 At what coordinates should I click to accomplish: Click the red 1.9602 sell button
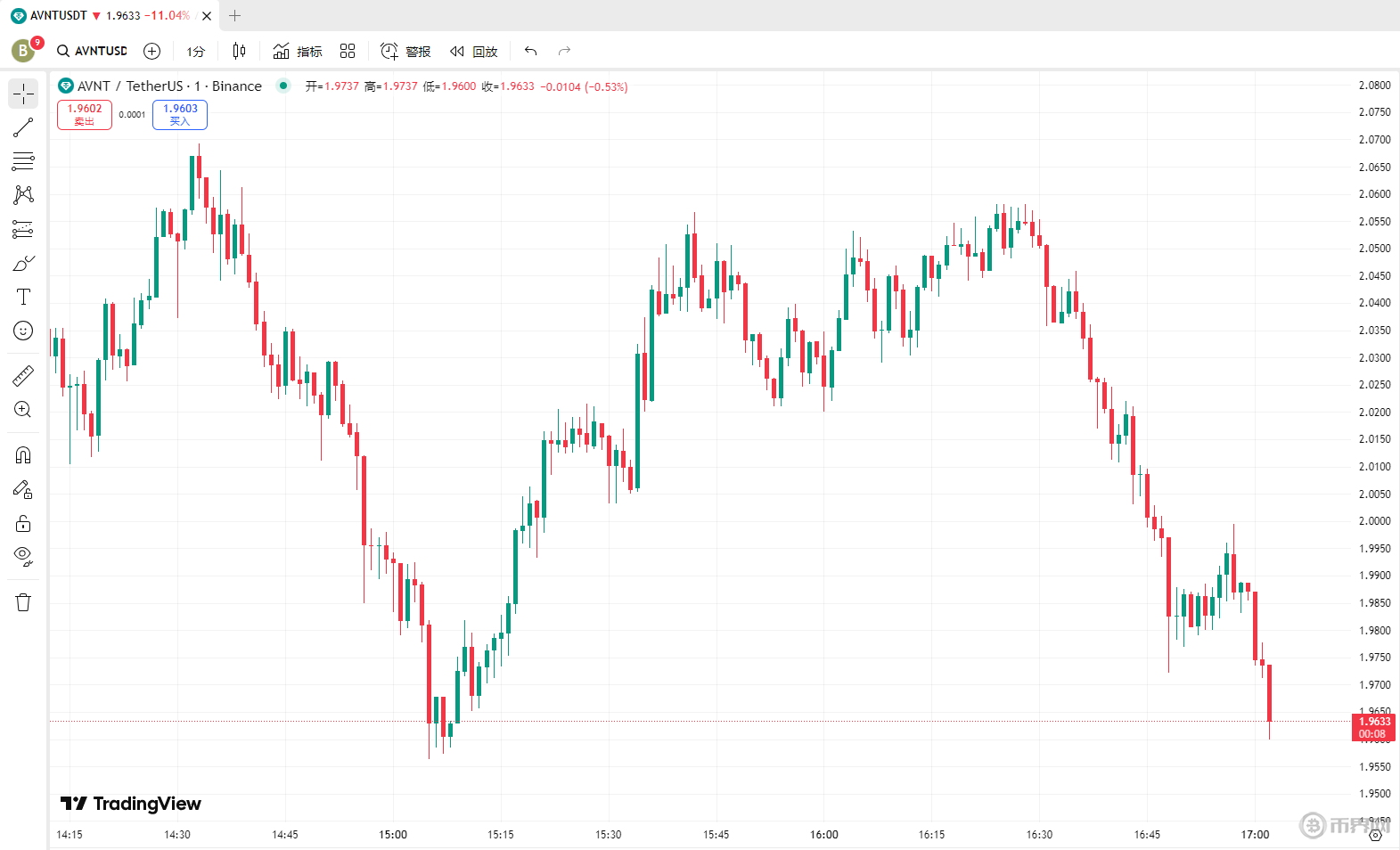[85, 114]
